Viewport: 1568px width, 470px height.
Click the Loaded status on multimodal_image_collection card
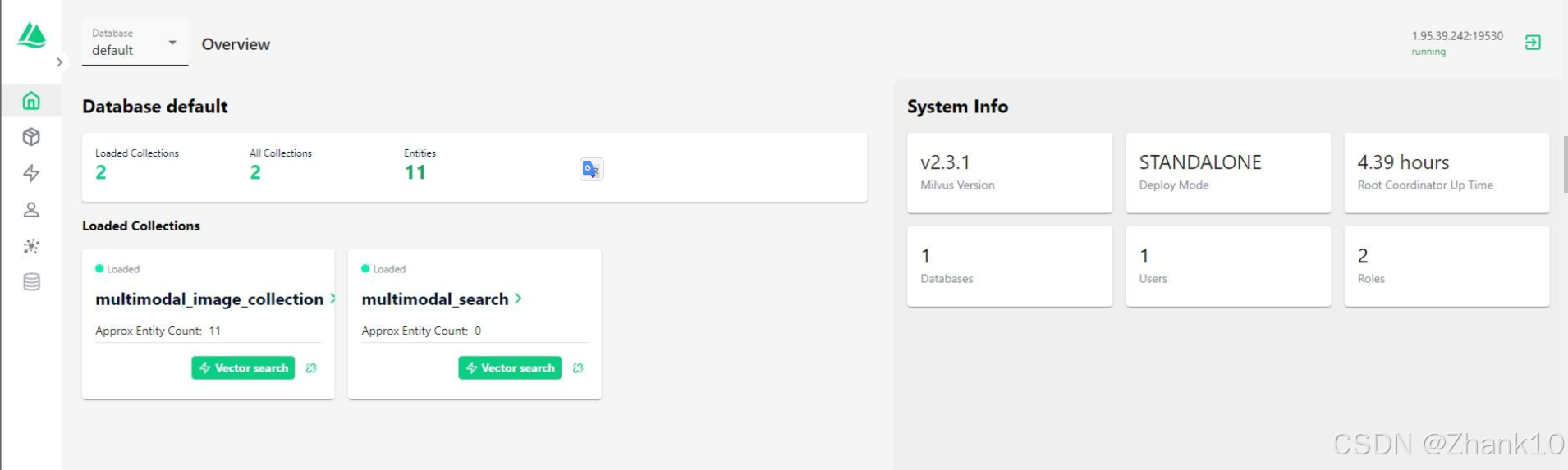tap(117, 269)
